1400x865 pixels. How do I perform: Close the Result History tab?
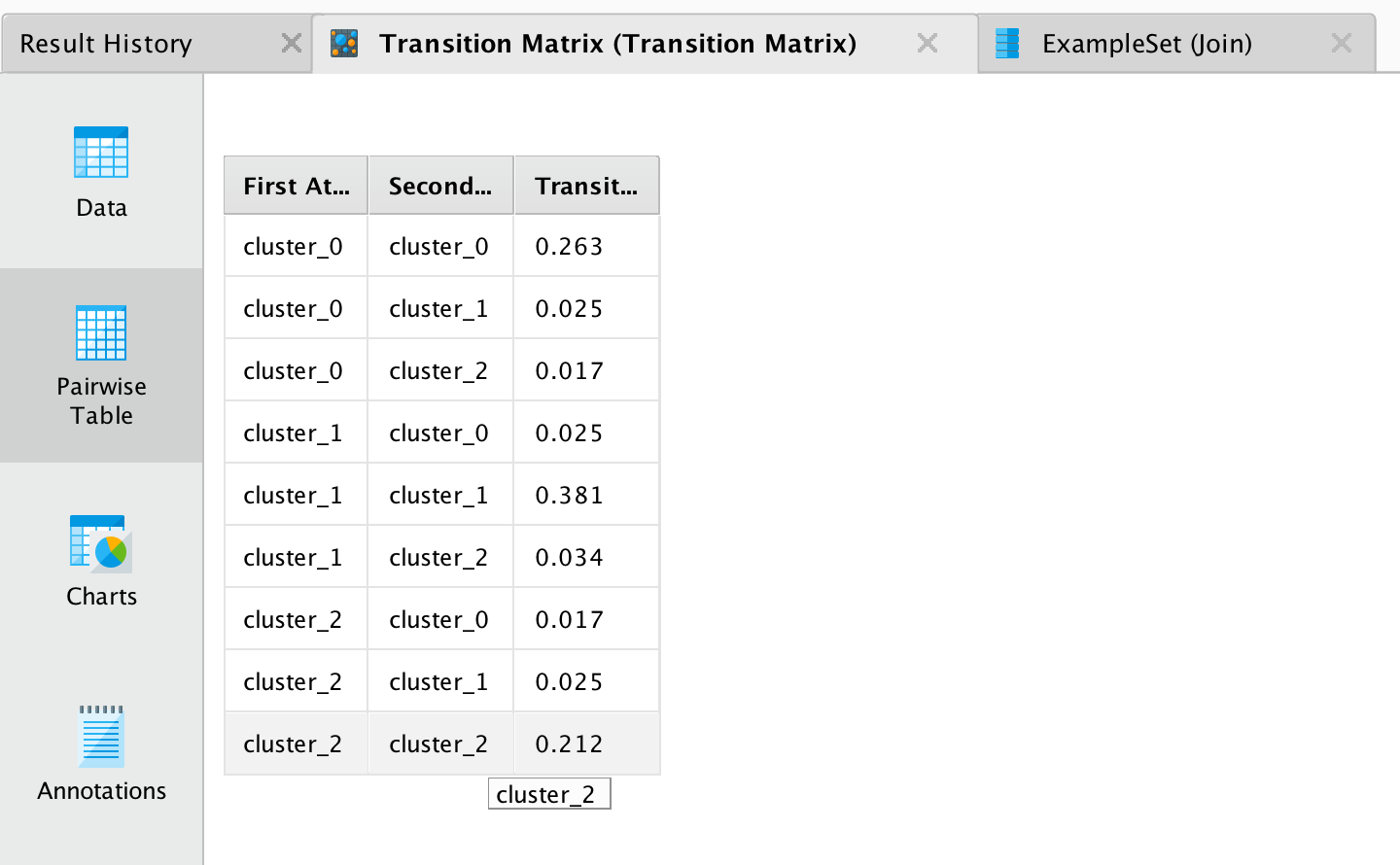[291, 43]
